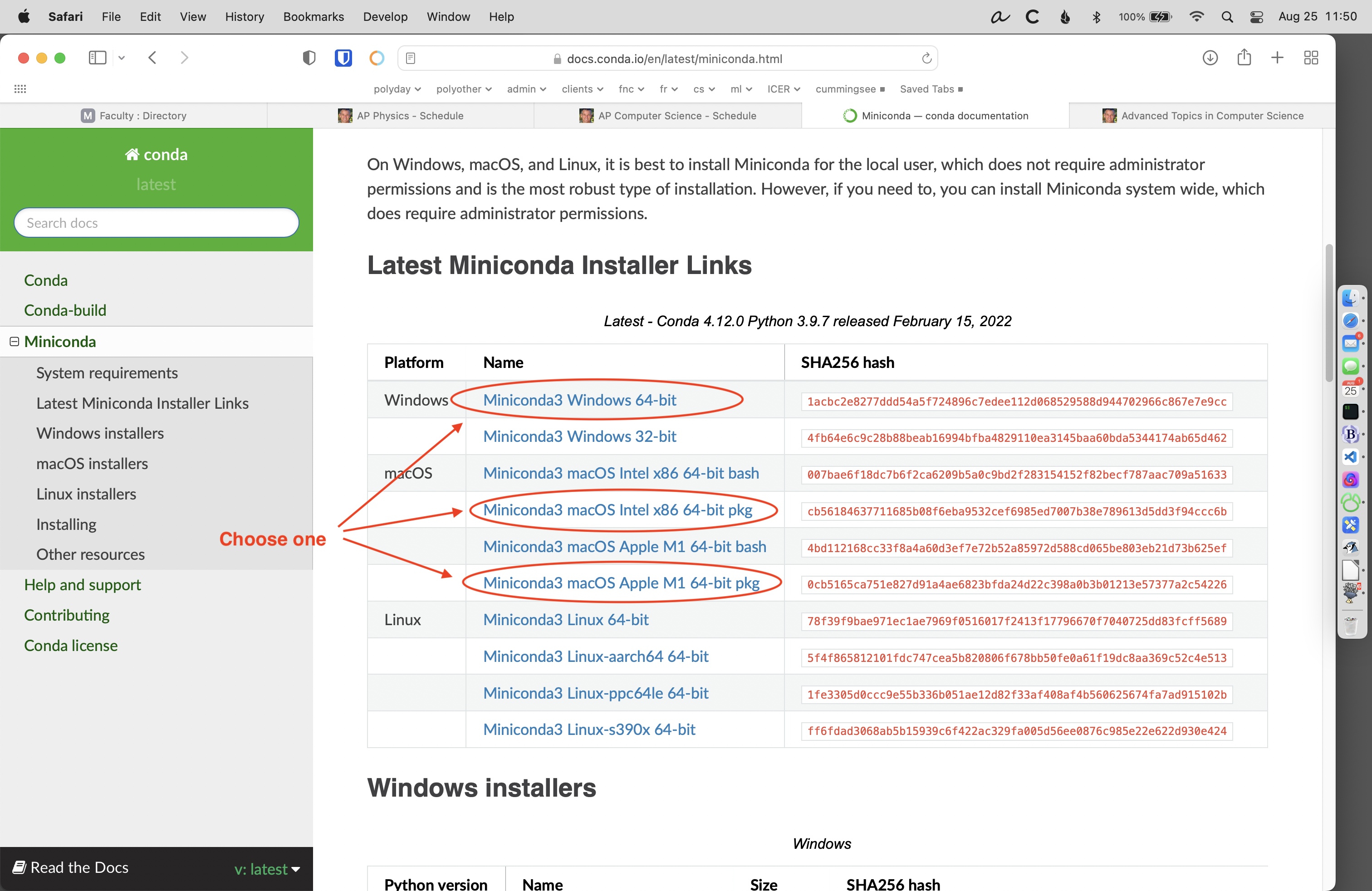Open Conda license sidebar link
This screenshot has width=1372, height=891.
point(71,646)
